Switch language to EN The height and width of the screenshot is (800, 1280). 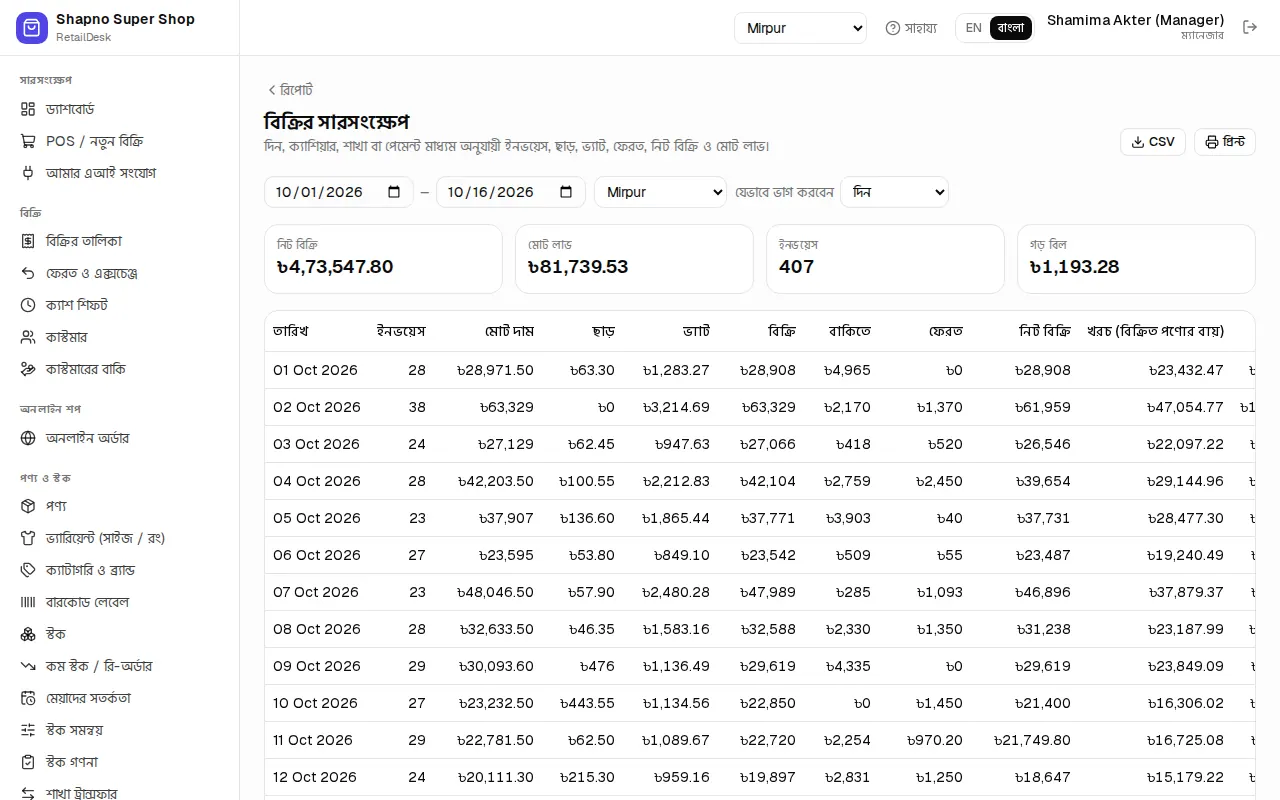[x=973, y=28]
